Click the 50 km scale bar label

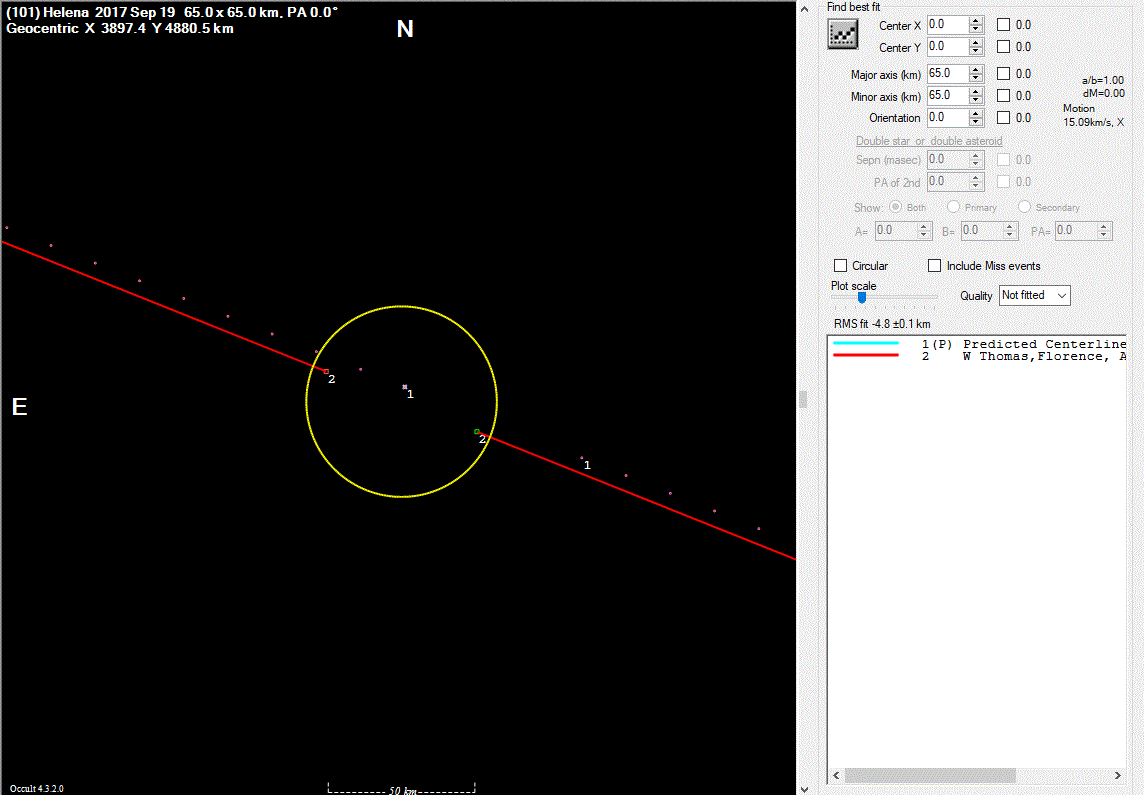pyautogui.click(x=402, y=791)
